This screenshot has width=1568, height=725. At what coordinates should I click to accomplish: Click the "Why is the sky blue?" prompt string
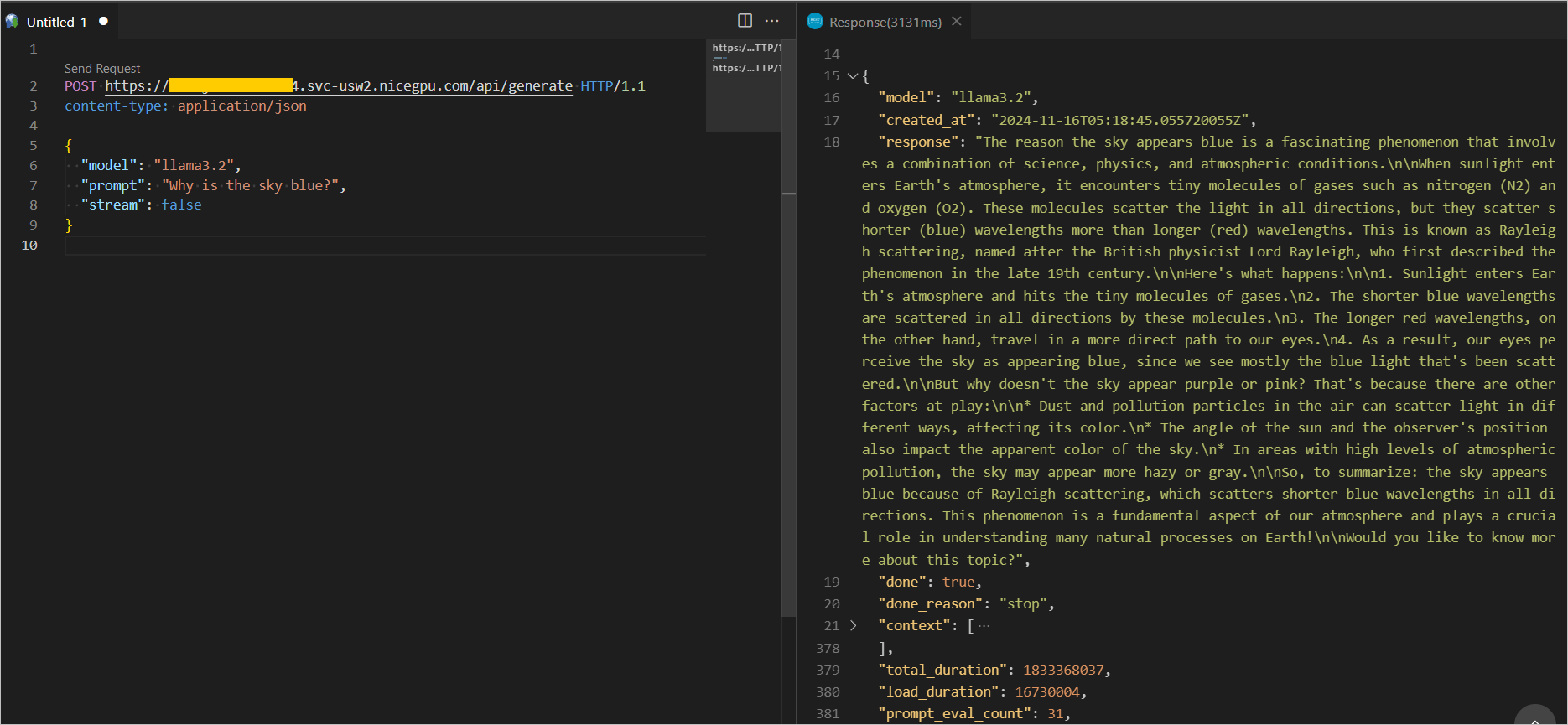click(x=250, y=186)
